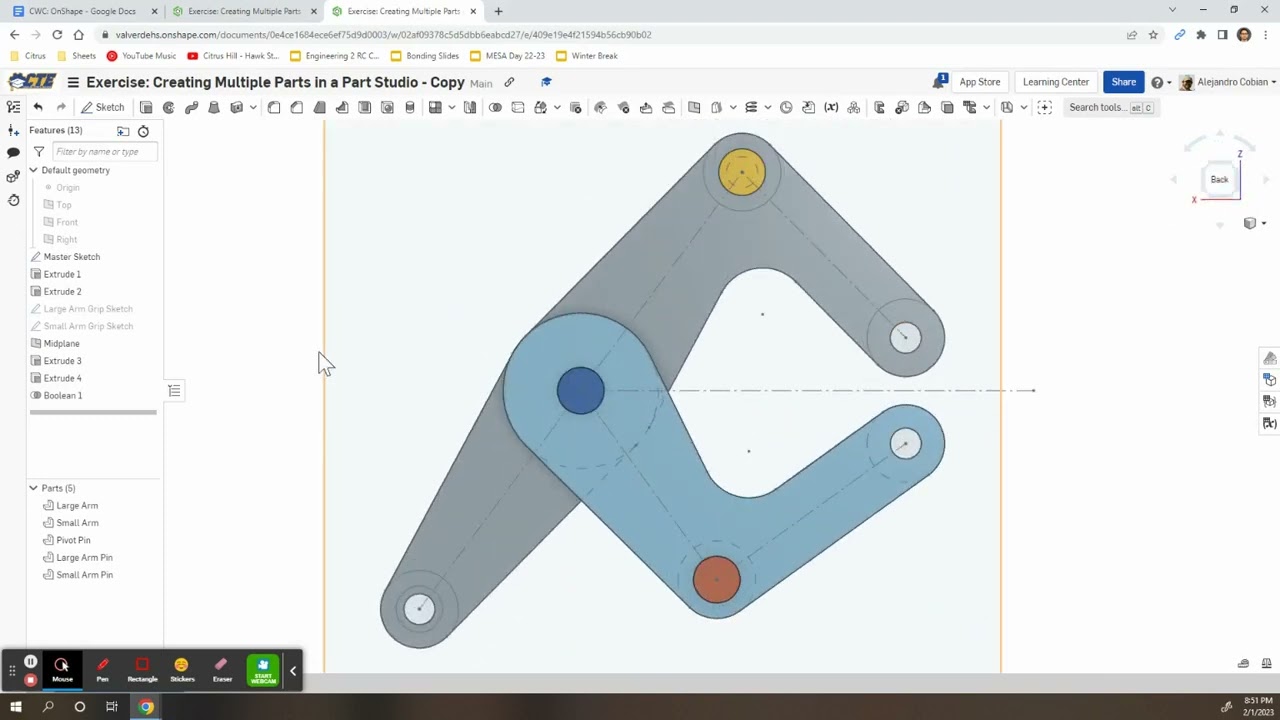The height and width of the screenshot is (720, 1280).
Task: Expand the dropdown after the Loft tool
Action: click(253, 107)
